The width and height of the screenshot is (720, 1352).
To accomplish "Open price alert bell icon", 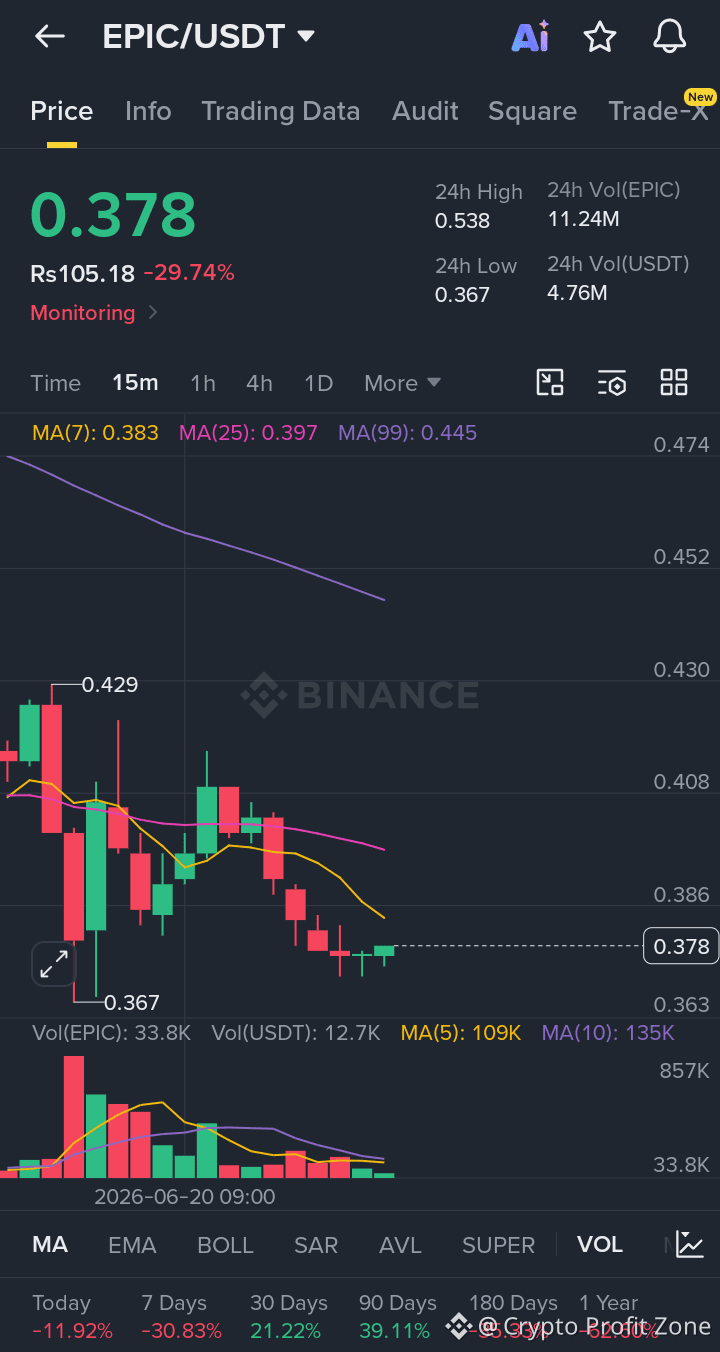I will pos(670,37).
